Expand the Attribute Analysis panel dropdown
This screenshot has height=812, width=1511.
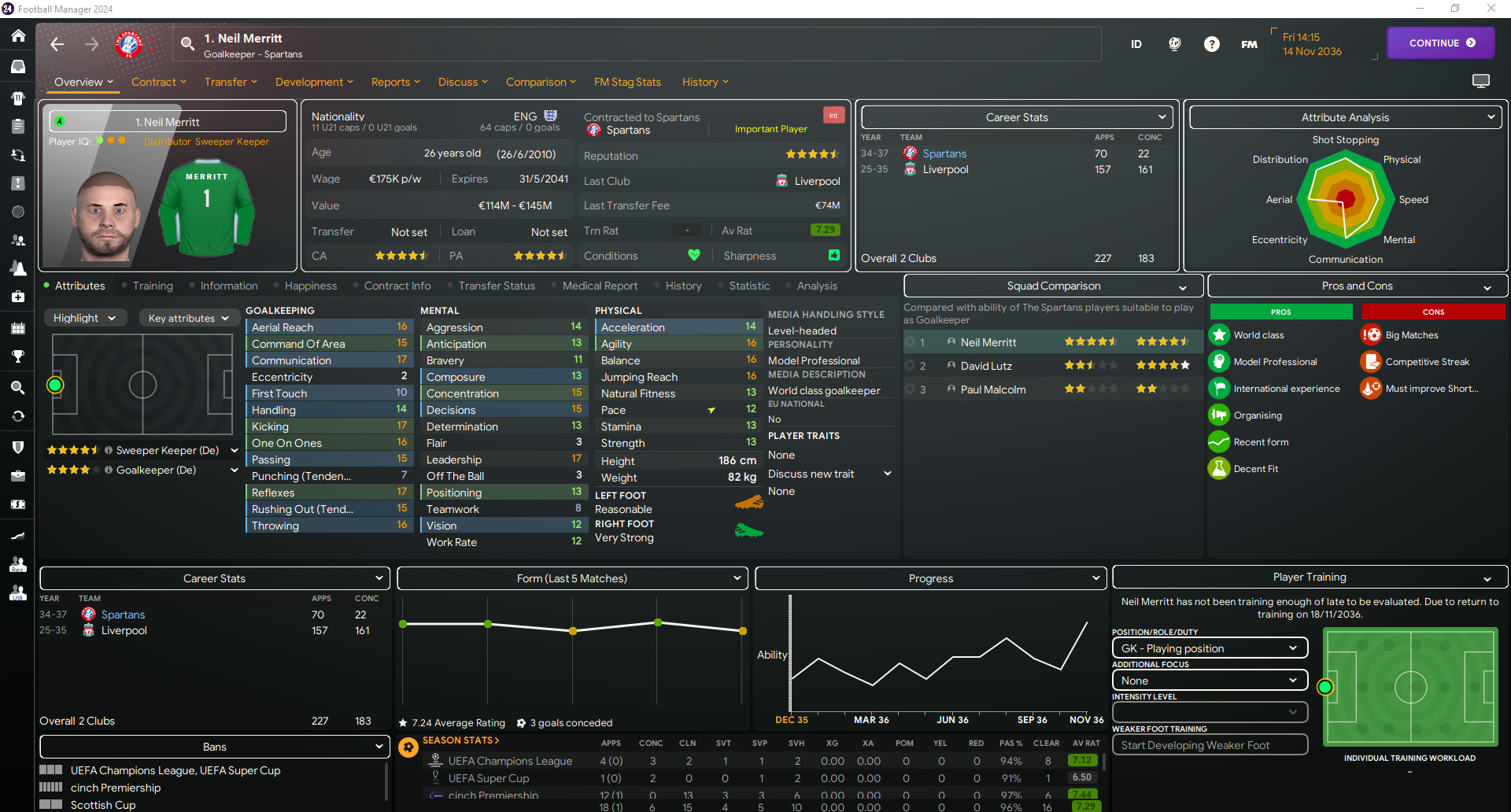1346,117
